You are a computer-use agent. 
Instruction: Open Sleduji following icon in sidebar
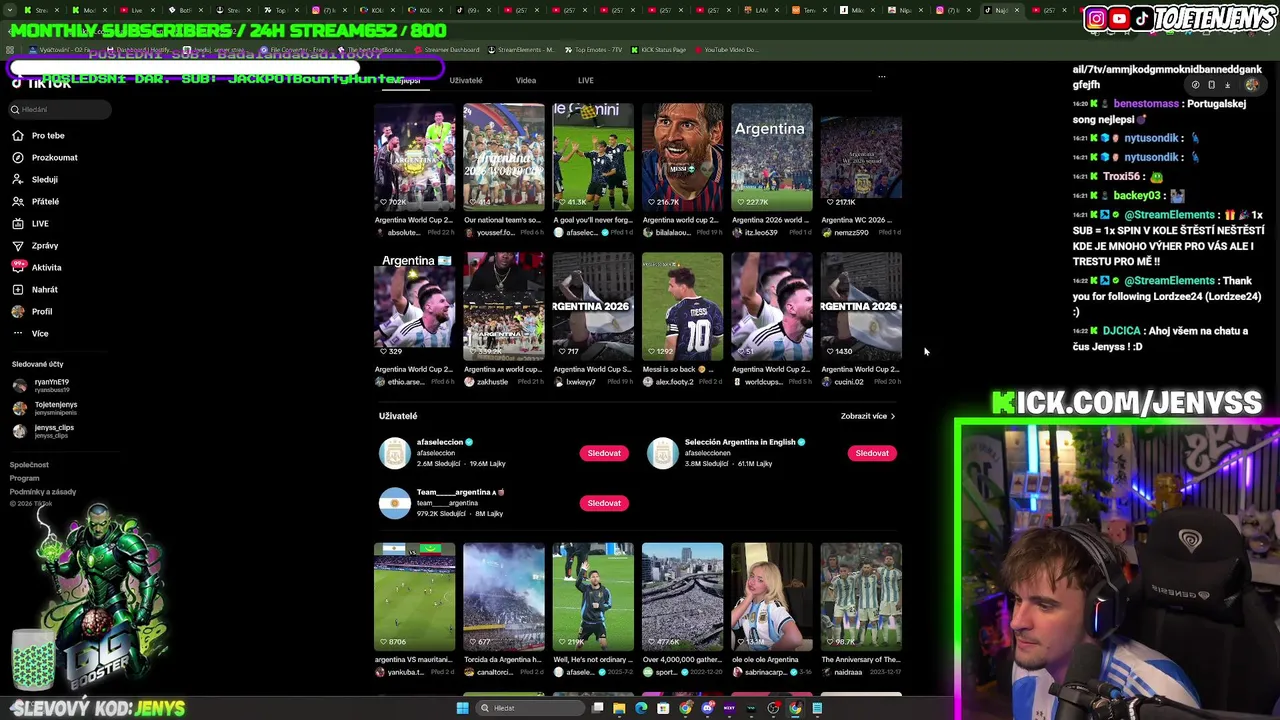click(17, 179)
